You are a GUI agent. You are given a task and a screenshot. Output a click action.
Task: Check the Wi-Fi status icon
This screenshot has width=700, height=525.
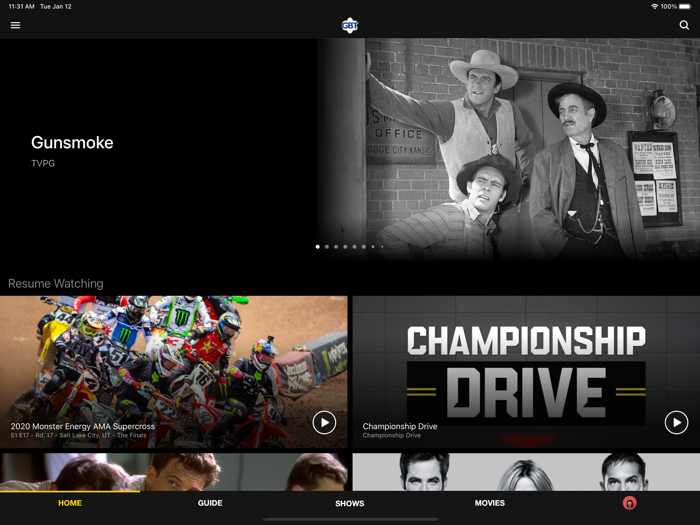(654, 6)
